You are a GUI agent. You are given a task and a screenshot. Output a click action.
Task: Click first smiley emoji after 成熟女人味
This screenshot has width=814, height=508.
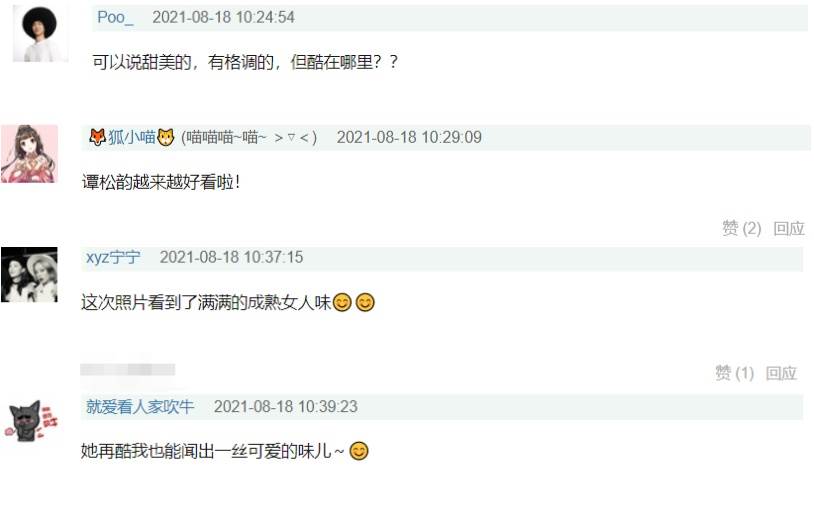[x=342, y=302]
